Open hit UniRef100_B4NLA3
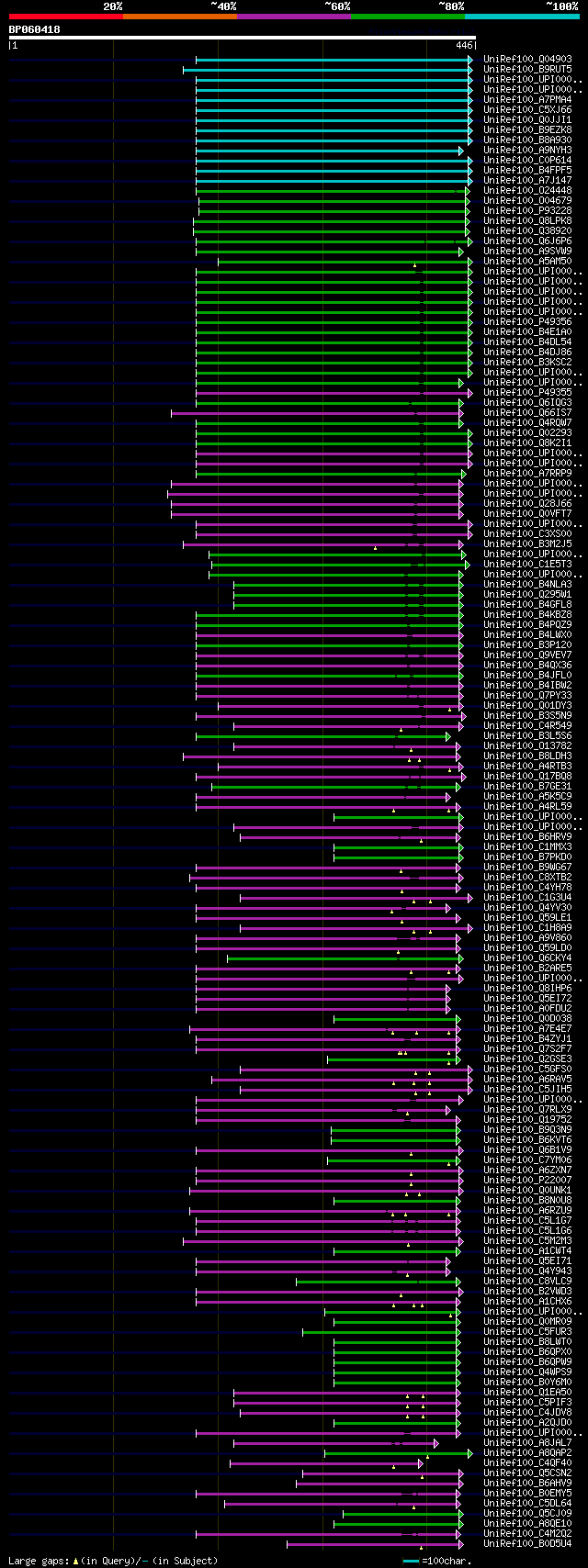The image size is (588, 1568). 527,585
